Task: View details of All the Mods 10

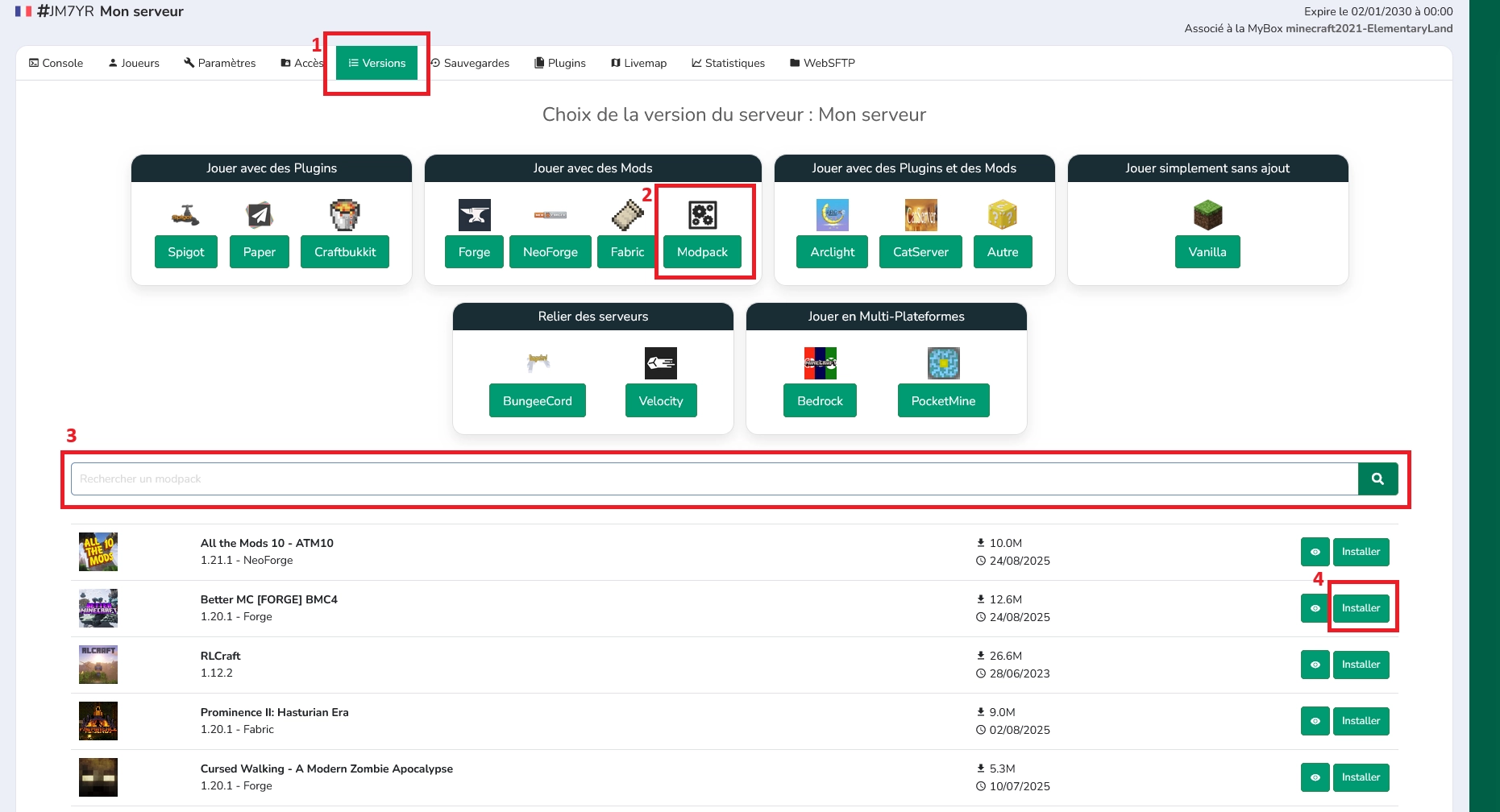Action: 1315,552
